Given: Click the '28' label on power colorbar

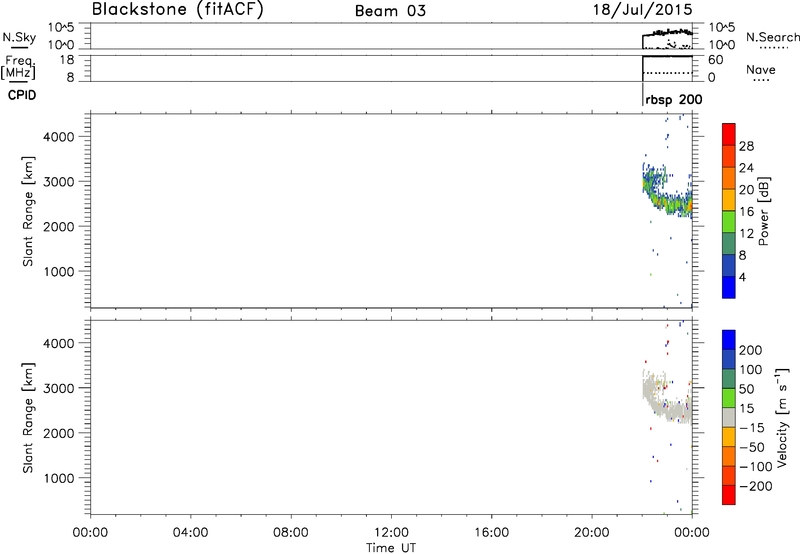Looking at the screenshot, I should tap(746, 146).
